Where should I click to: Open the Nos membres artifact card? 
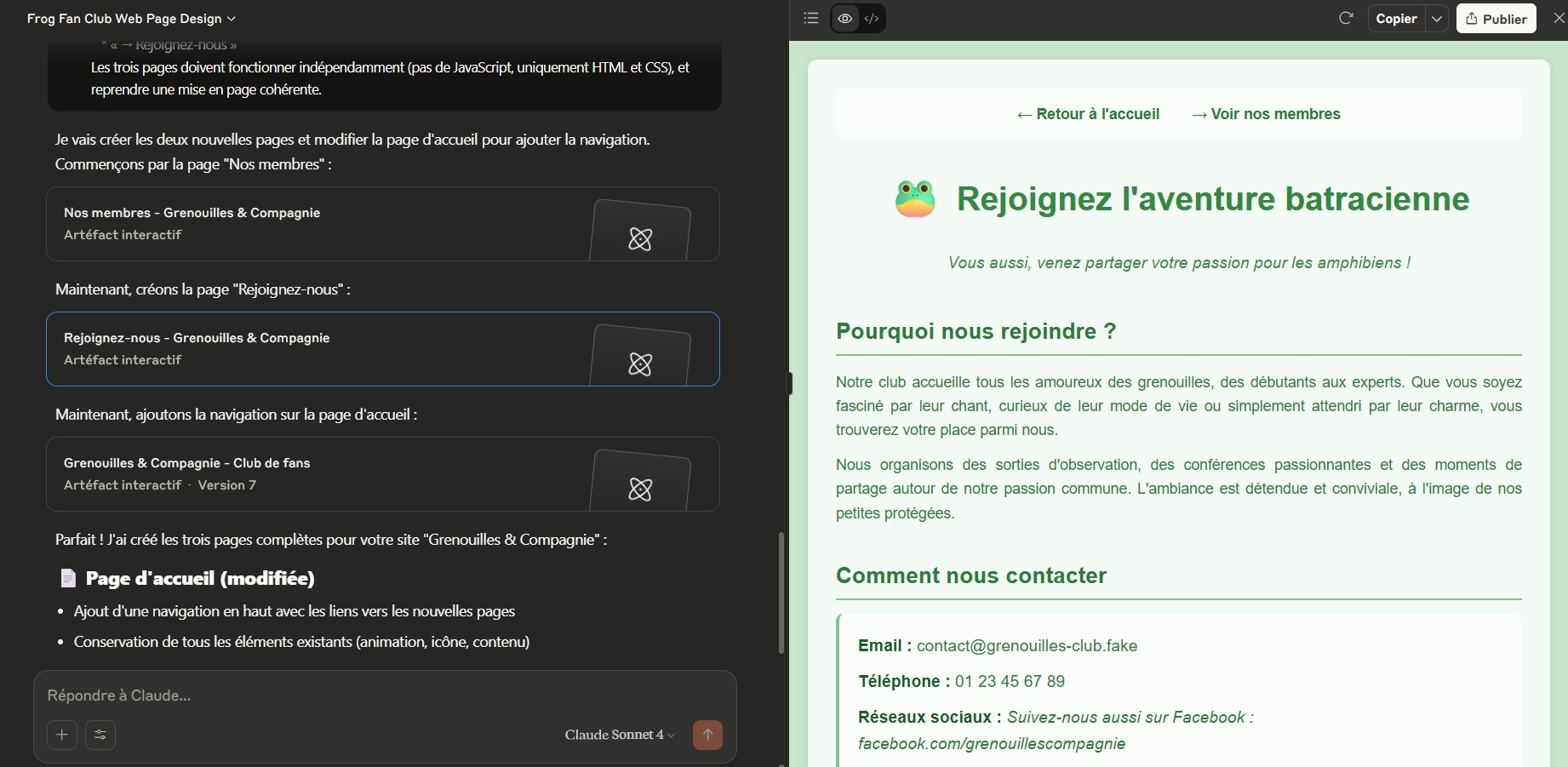[x=383, y=224]
